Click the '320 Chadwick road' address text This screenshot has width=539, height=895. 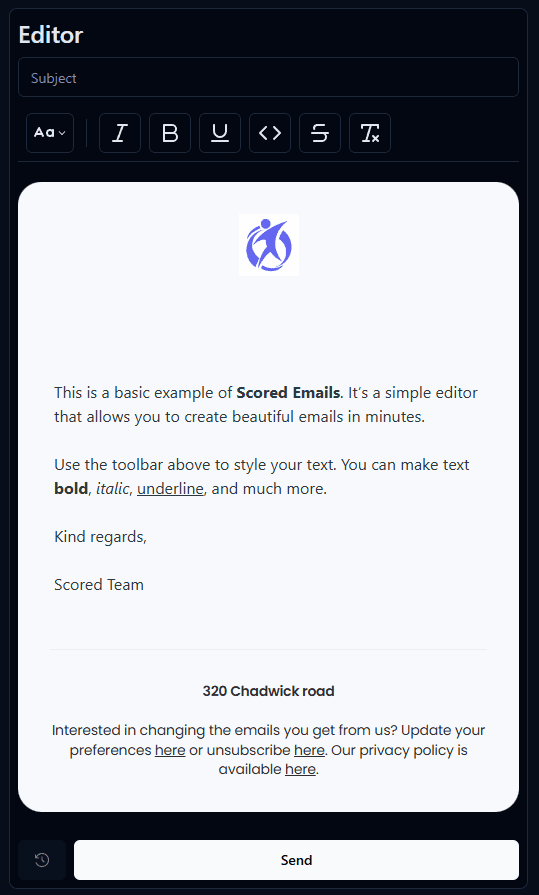pos(268,691)
